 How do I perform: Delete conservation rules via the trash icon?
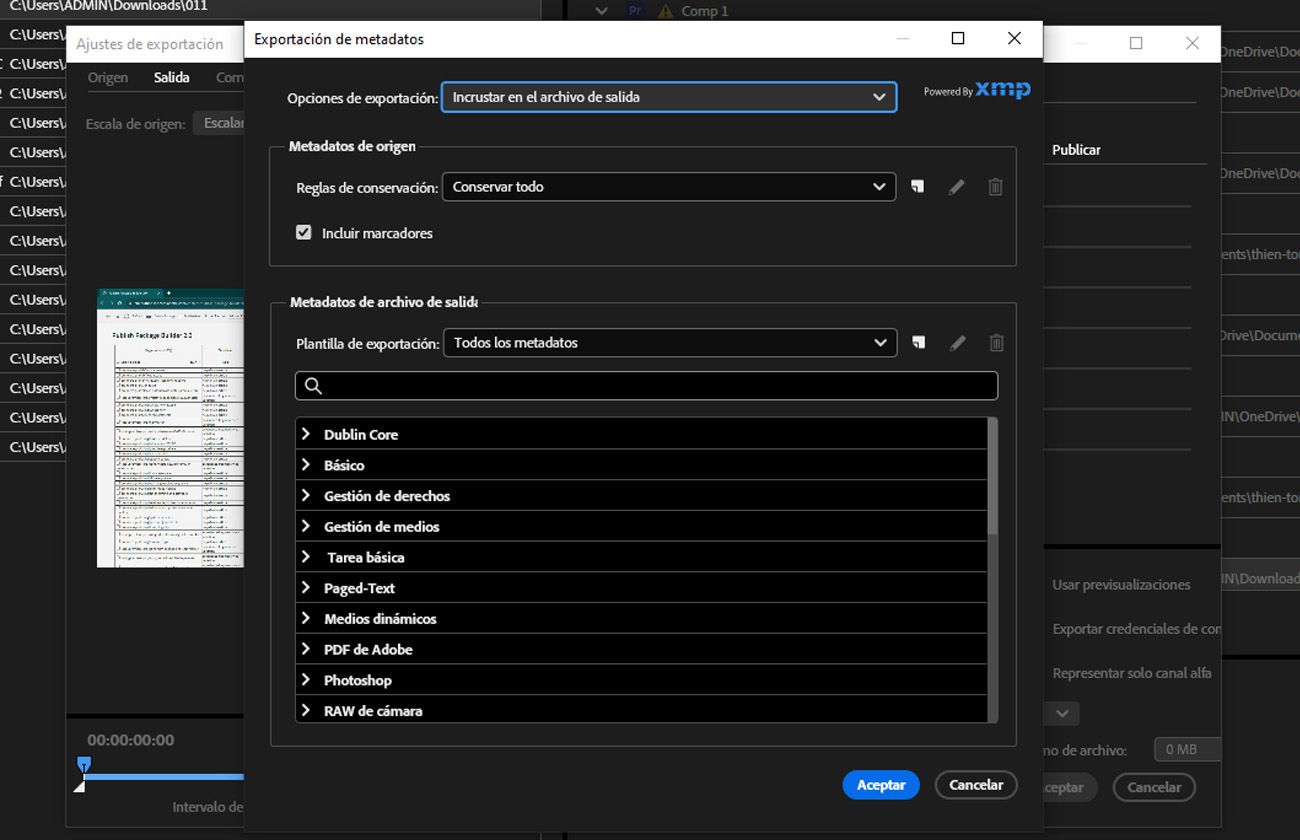tap(995, 187)
